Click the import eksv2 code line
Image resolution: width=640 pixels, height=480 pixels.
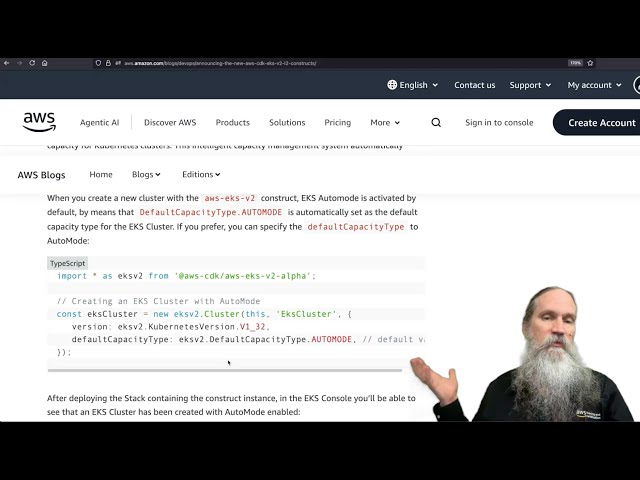pos(186,276)
